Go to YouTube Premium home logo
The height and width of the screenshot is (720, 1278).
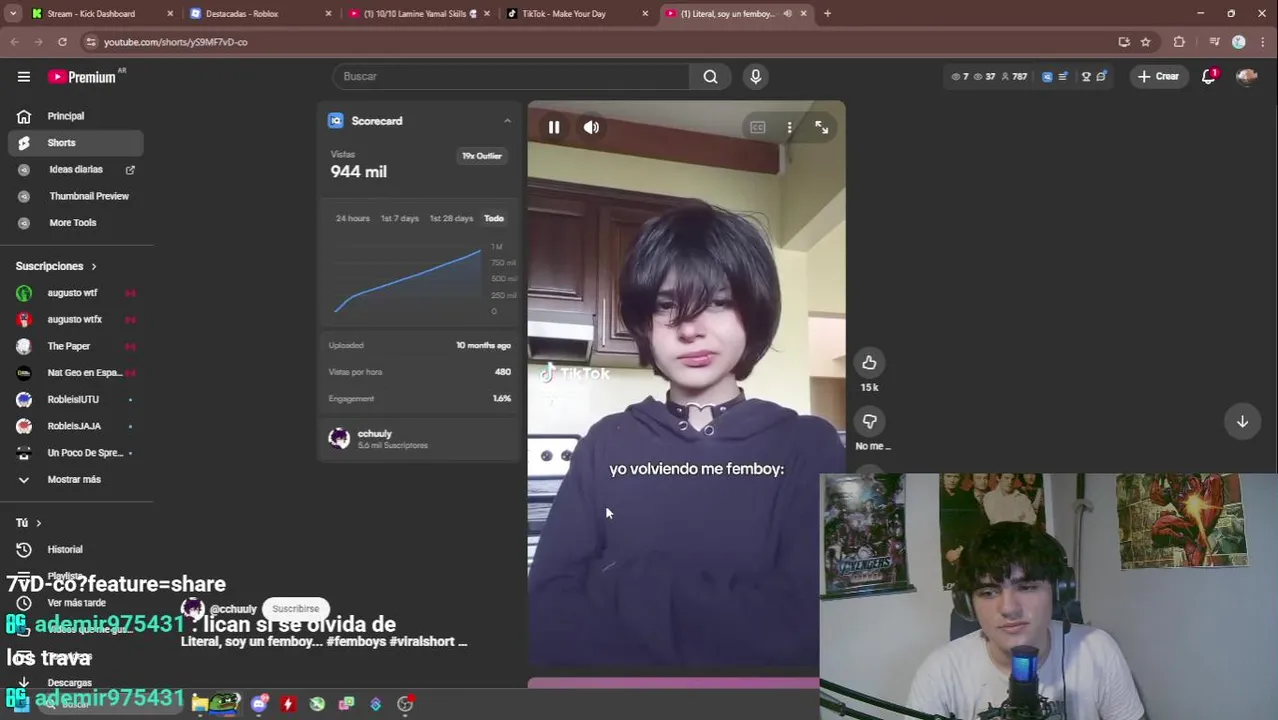coord(84,76)
